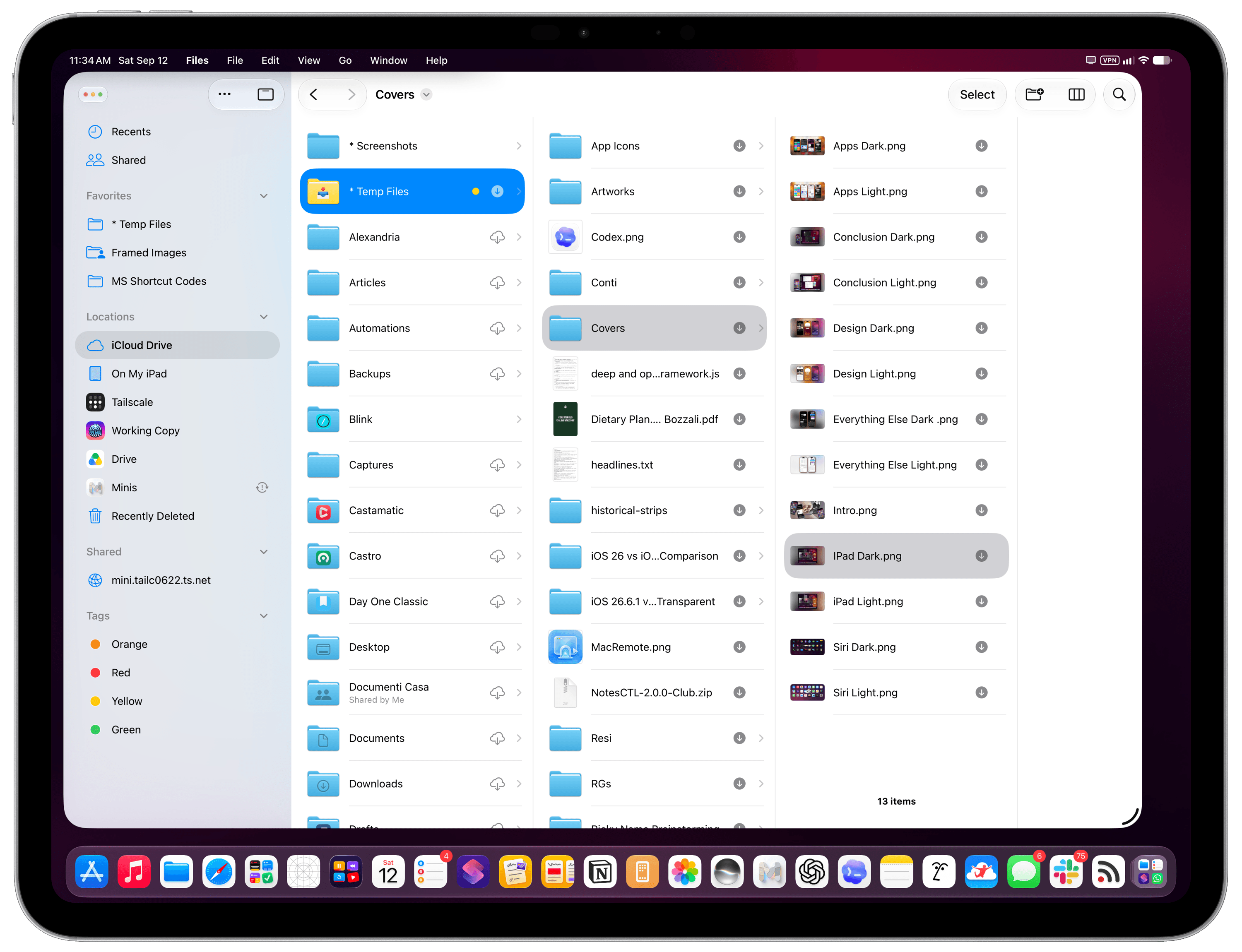Filter by the Red tag

[x=177, y=673]
